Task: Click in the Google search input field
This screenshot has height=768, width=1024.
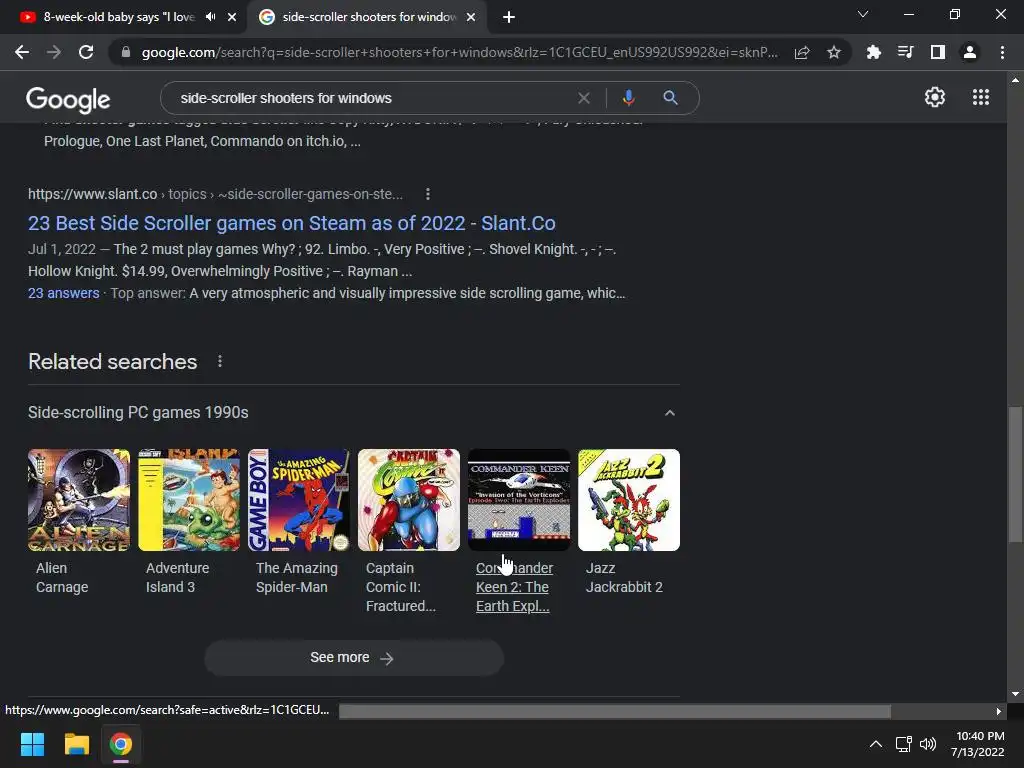Action: click(372, 98)
